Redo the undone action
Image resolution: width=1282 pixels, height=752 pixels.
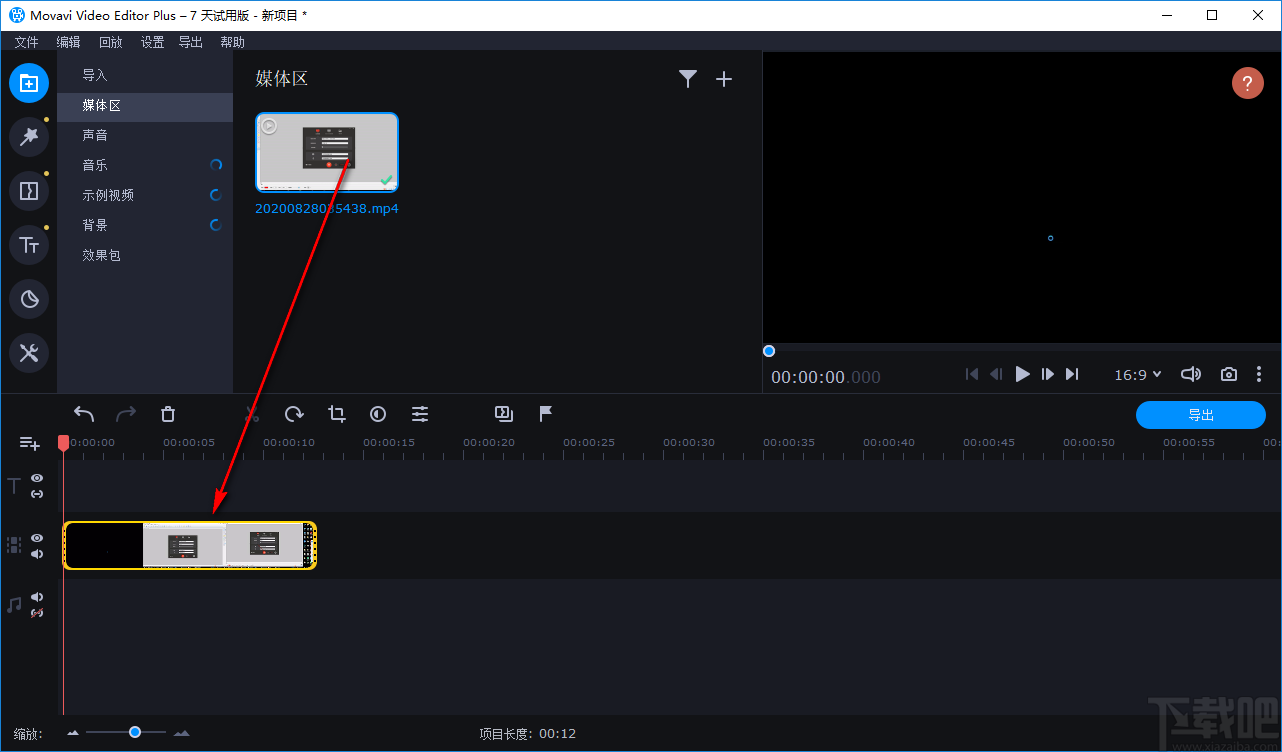click(126, 414)
